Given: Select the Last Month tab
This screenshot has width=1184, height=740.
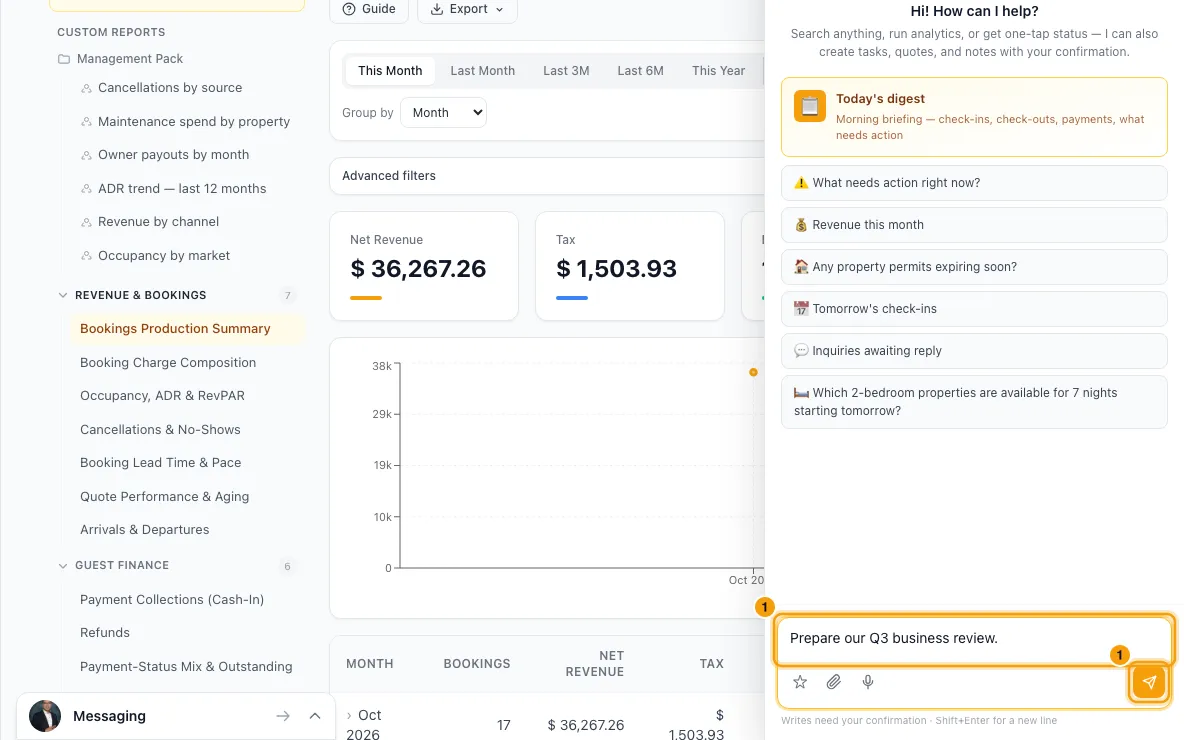Looking at the screenshot, I should click(x=483, y=71).
